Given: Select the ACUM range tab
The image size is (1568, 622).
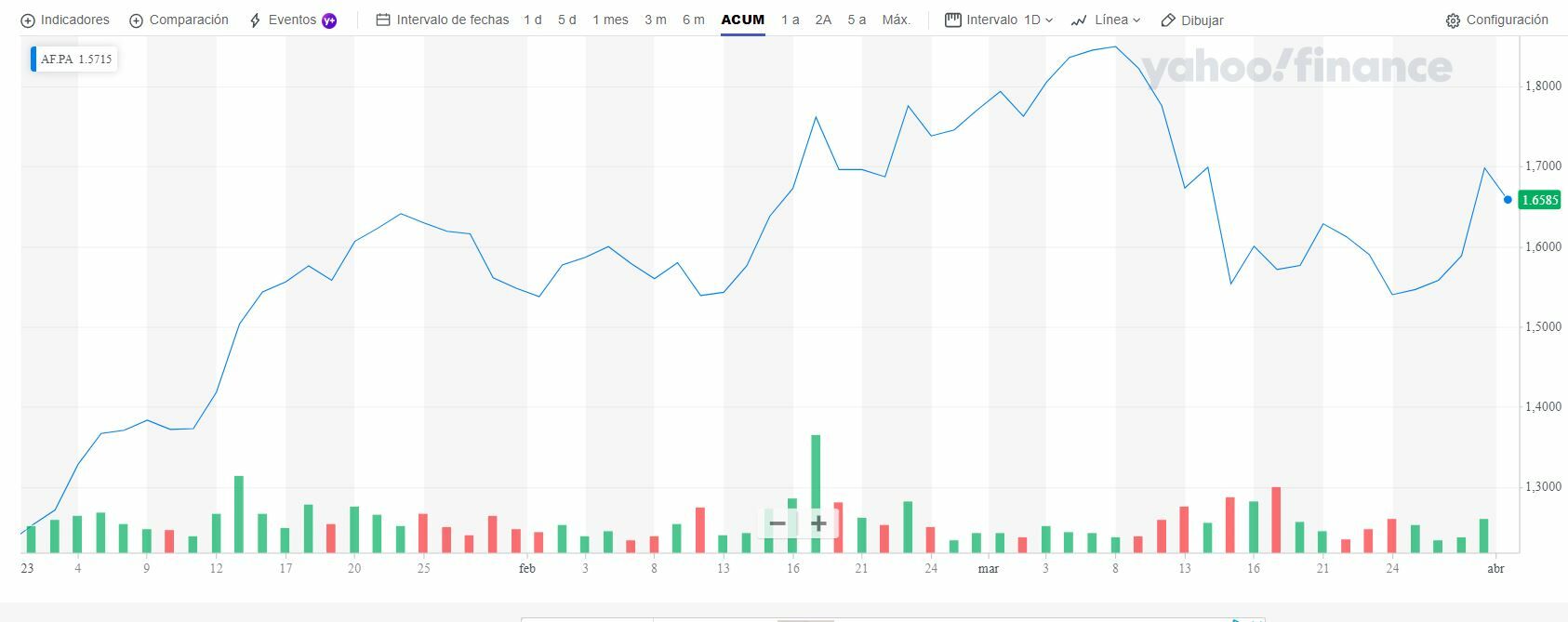Looking at the screenshot, I should coord(742,20).
